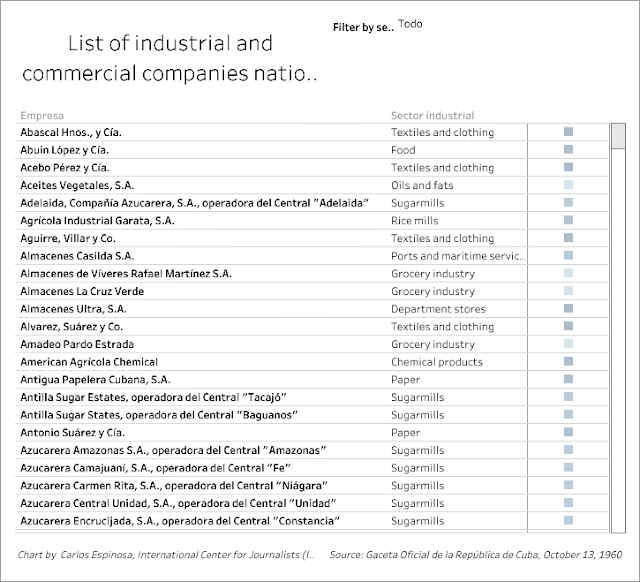Screen dimensions: 640x582
Task: Click Alvarez, Suárez y Co. name
Action: pyautogui.click(x=71, y=327)
